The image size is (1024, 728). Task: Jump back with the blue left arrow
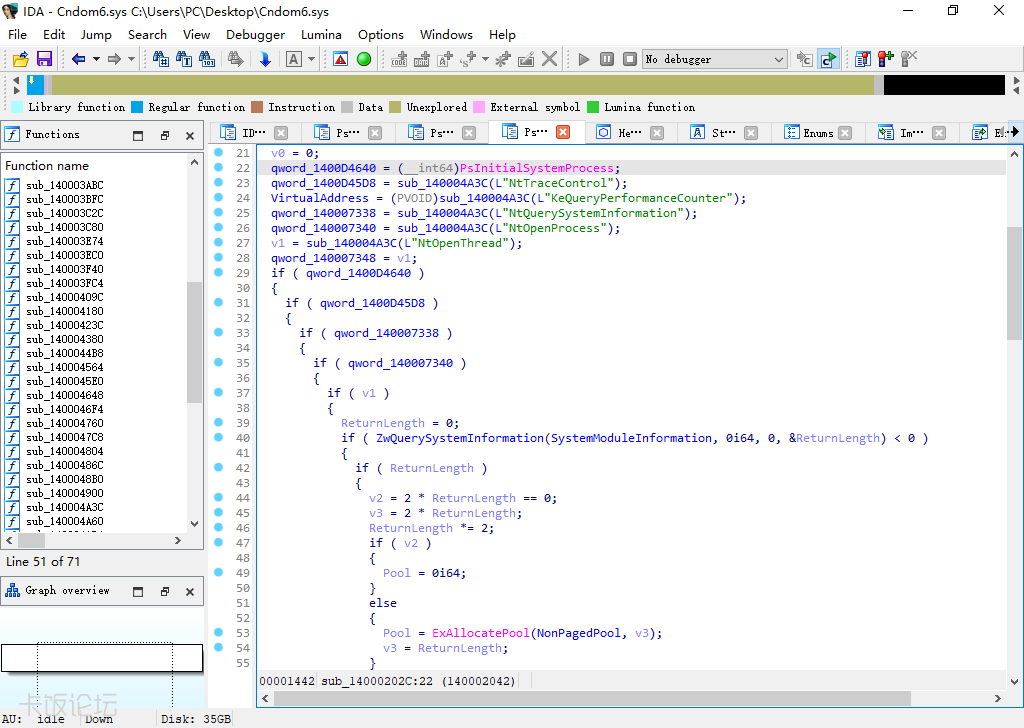[78, 59]
